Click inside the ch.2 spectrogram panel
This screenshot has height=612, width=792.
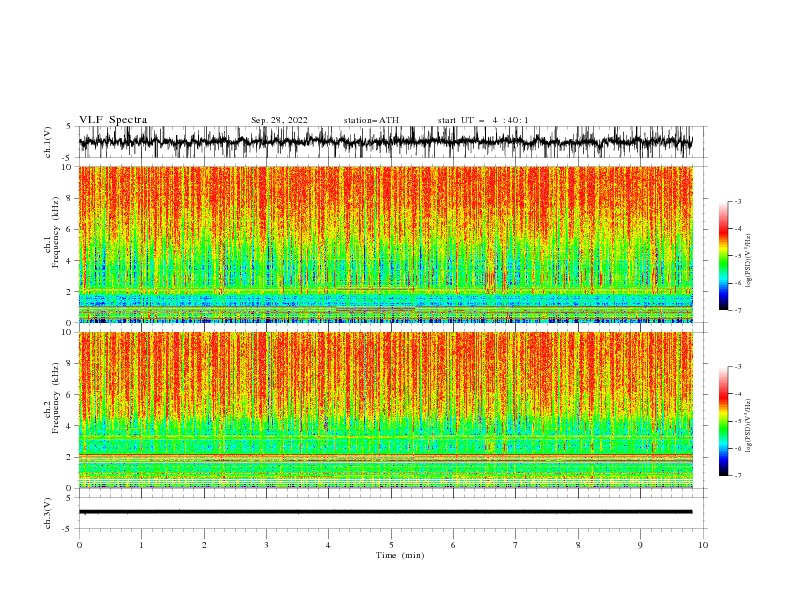386,410
